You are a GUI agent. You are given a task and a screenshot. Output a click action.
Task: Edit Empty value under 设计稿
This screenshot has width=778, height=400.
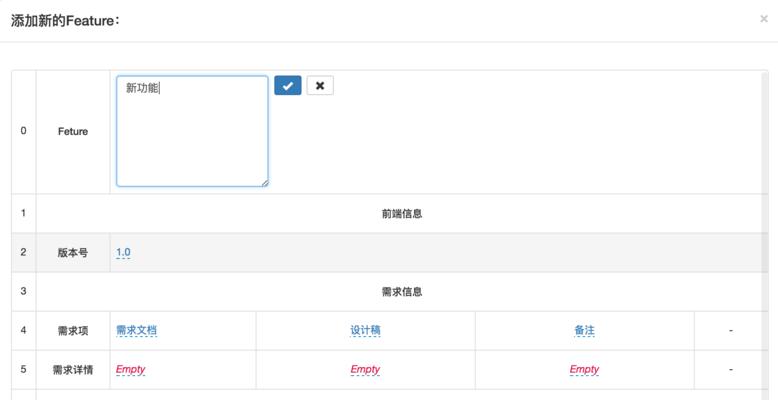(365, 369)
